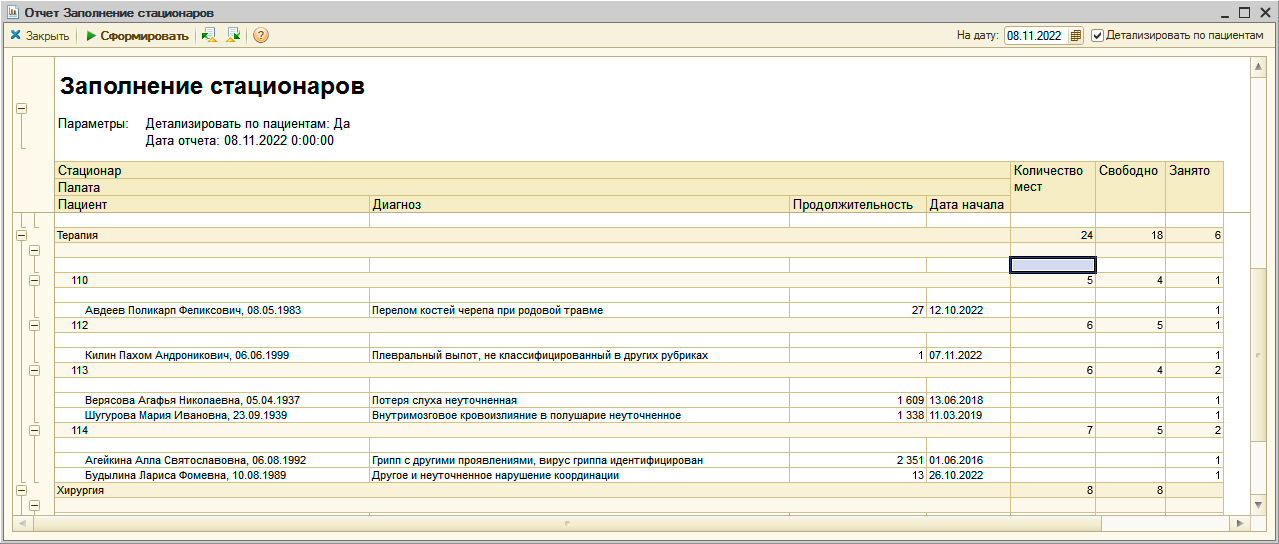Minimize the report window

pos(1224,13)
